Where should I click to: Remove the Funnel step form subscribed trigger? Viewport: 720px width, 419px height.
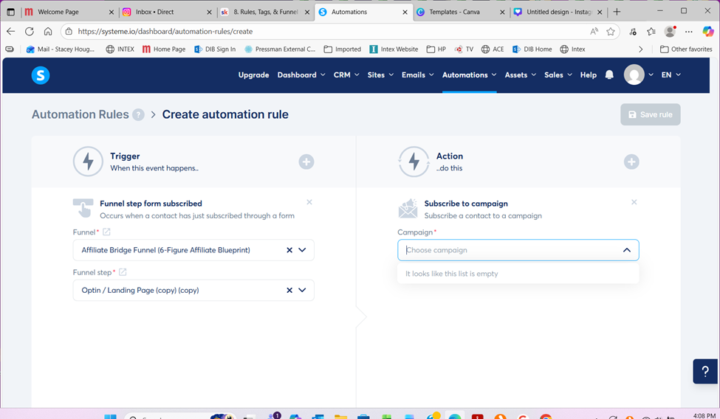pyautogui.click(x=309, y=202)
